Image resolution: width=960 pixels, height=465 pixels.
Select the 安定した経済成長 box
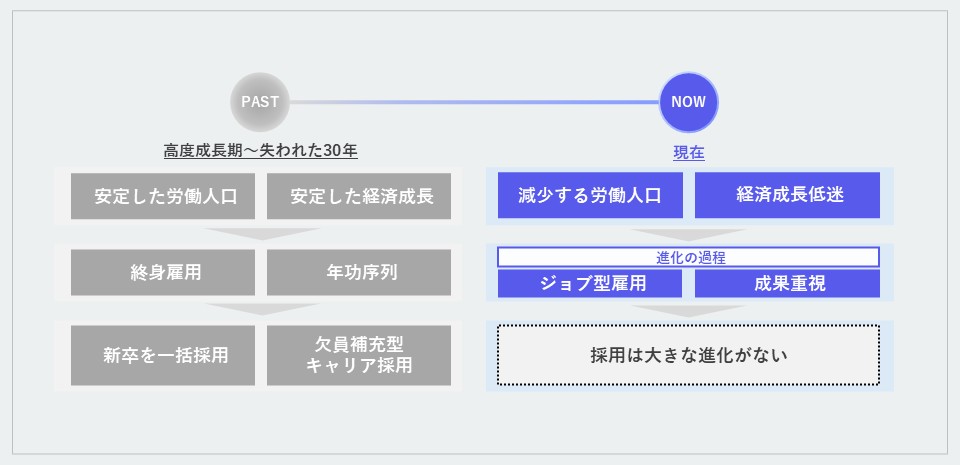point(359,196)
